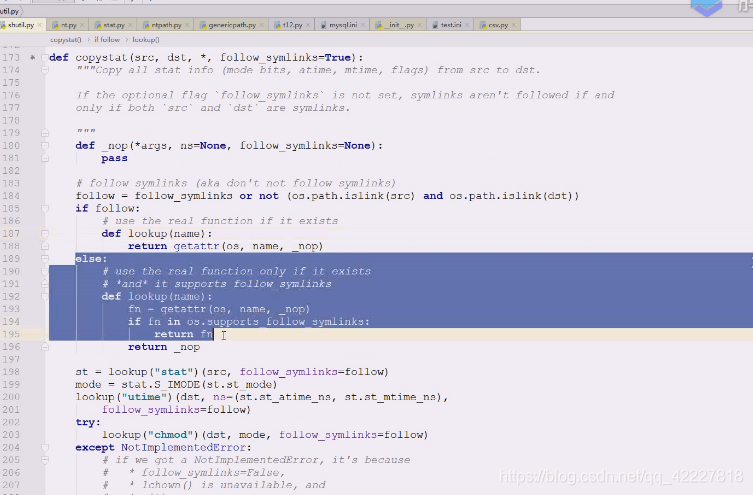Click 'getattr' on line 188
Image resolution: width=753 pixels, height=495 pixels.
click(x=196, y=246)
